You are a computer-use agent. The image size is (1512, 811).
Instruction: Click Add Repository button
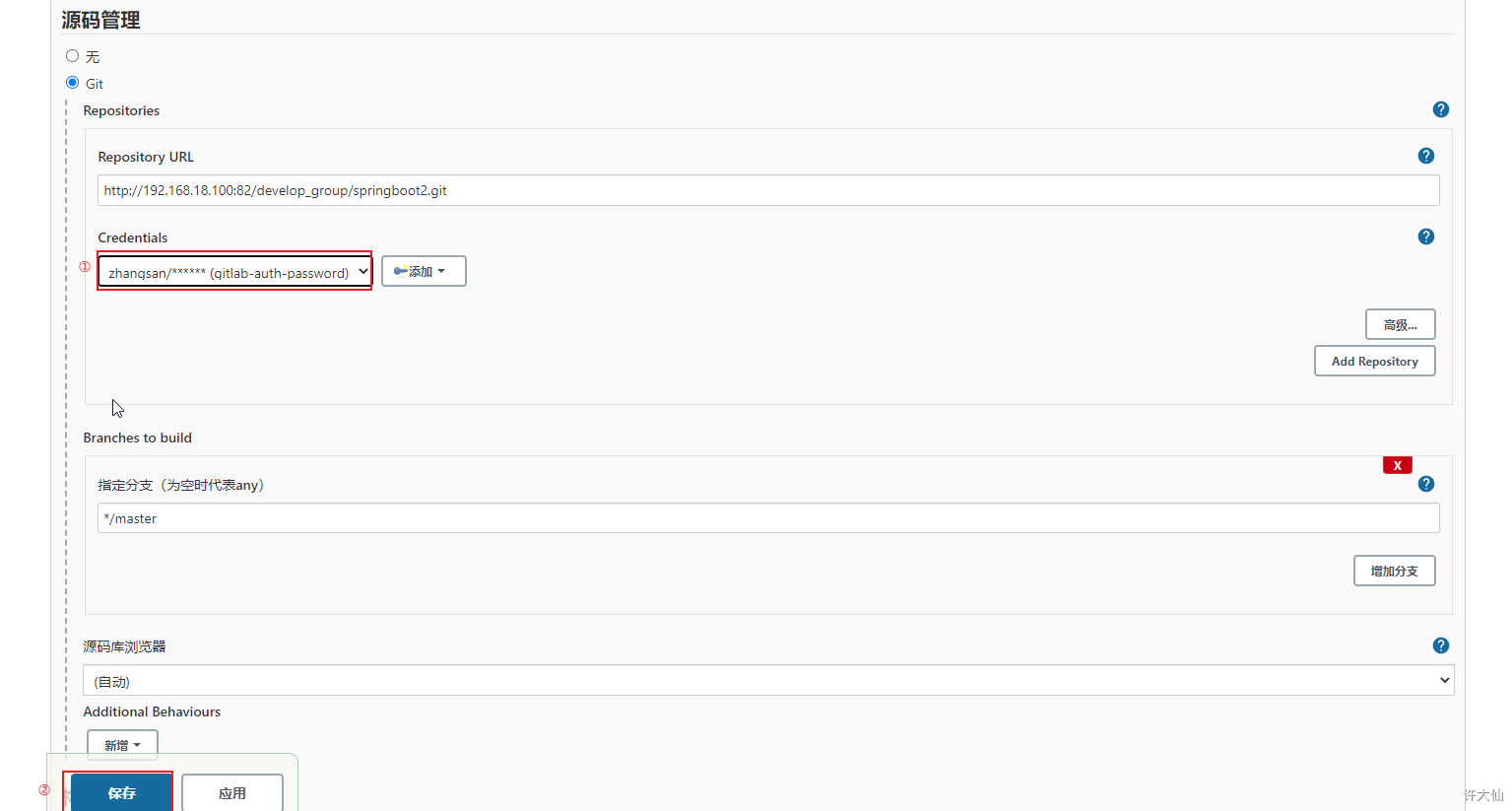coord(1374,361)
